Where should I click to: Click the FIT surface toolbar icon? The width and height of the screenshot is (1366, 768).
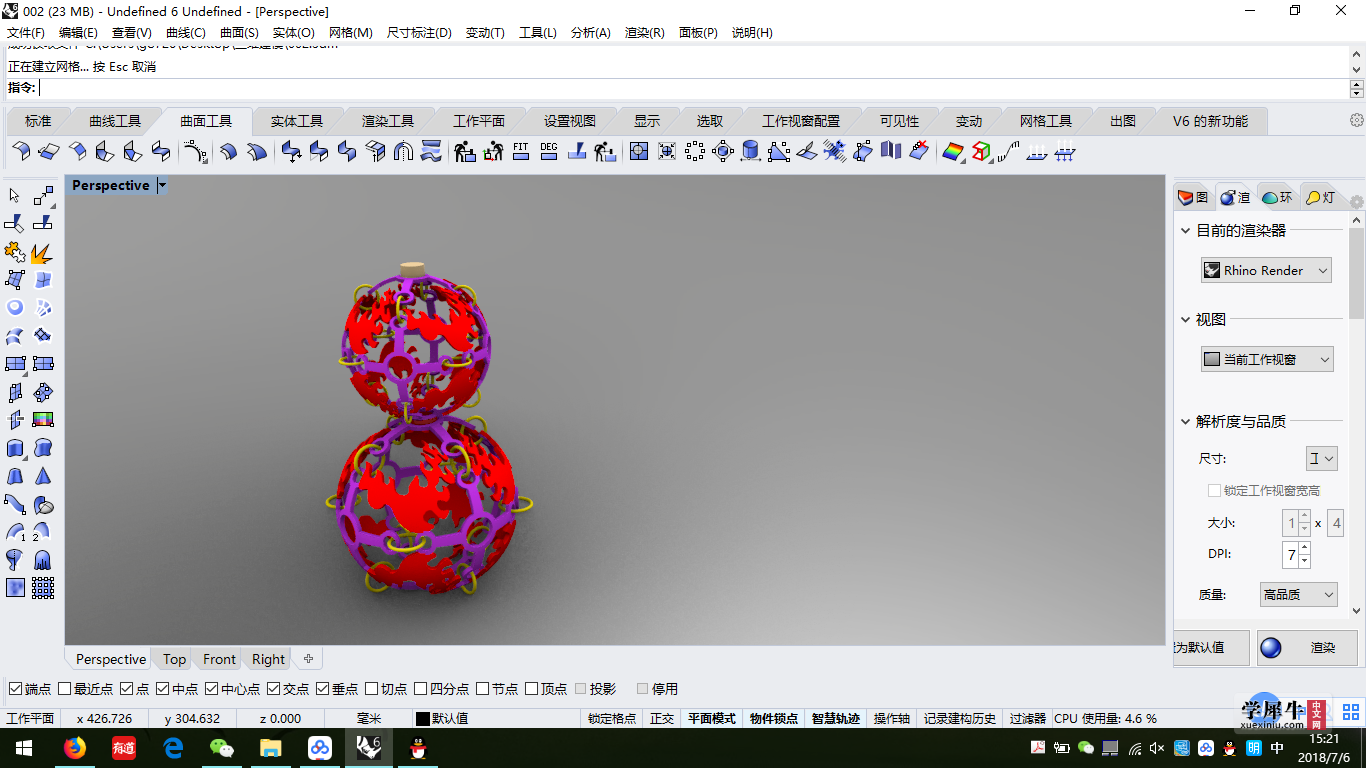pos(521,151)
